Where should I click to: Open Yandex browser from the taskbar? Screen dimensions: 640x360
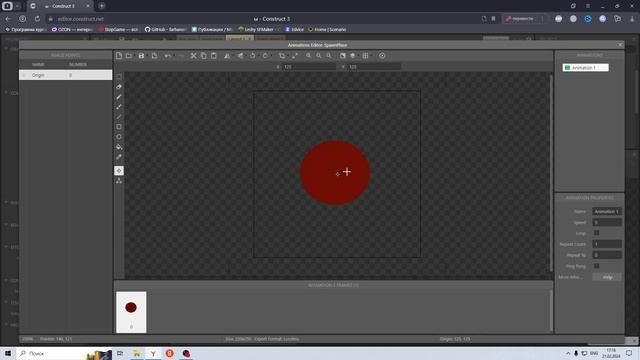tap(153, 353)
